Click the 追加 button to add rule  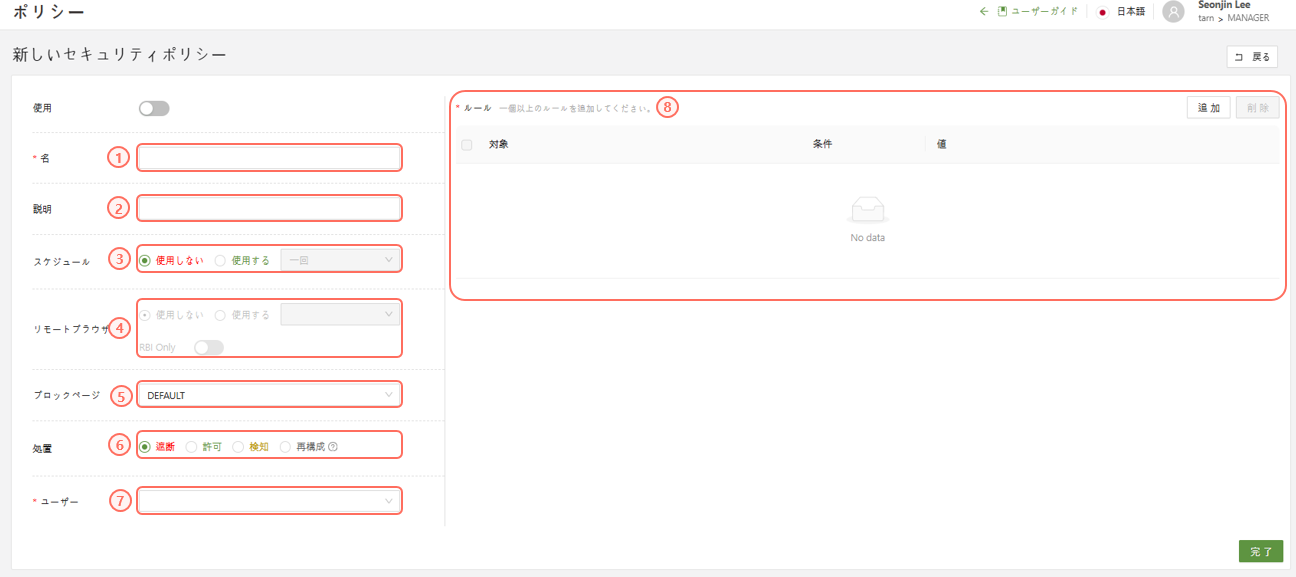coord(1208,108)
